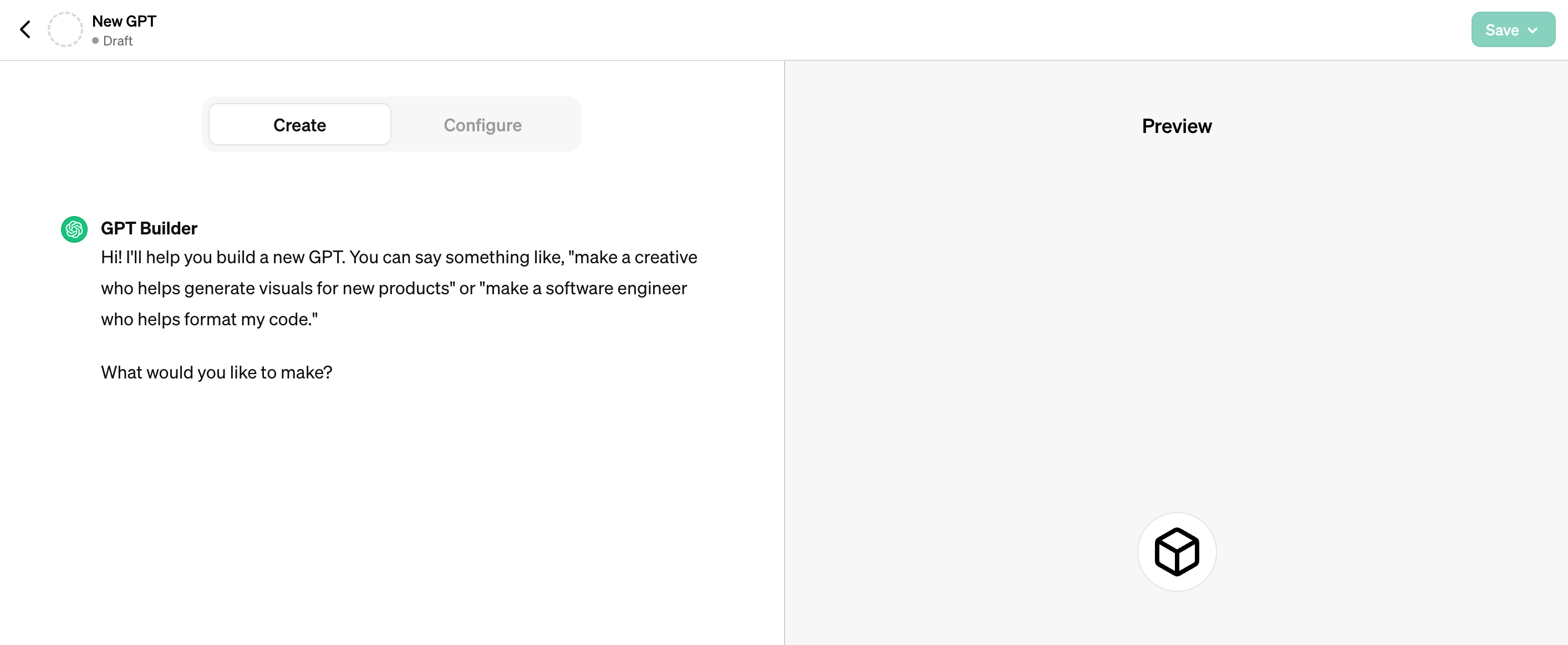The width and height of the screenshot is (1568, 645).
Task: Click the gray Draft status dot
Action: point(95,41)
